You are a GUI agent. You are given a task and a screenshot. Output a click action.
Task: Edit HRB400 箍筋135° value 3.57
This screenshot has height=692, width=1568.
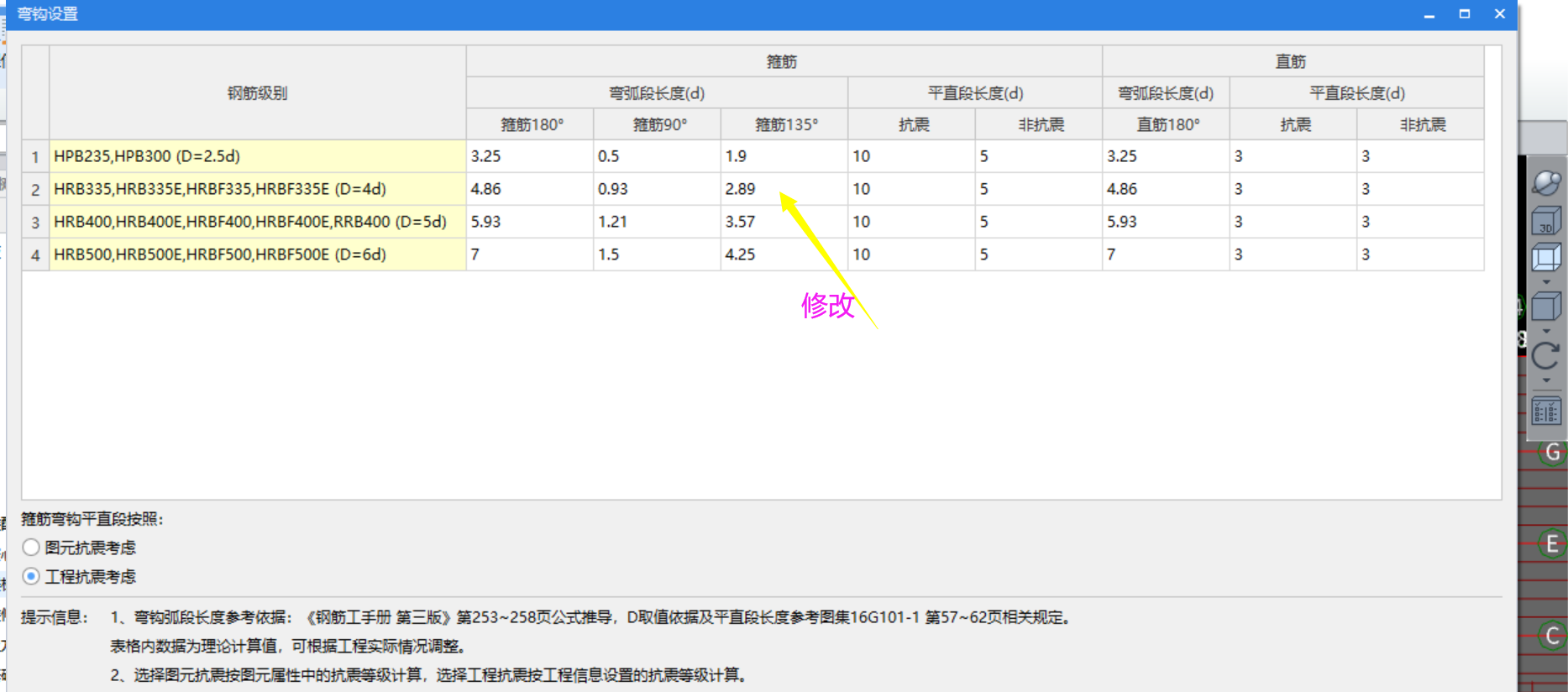784,222
